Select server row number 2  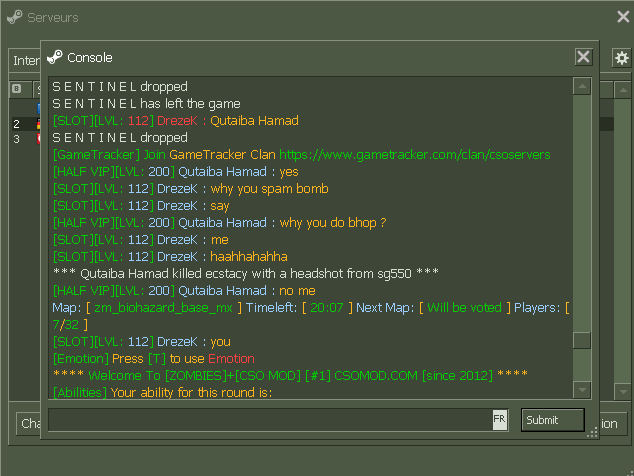pyautogui.click(x=25, y=124)
